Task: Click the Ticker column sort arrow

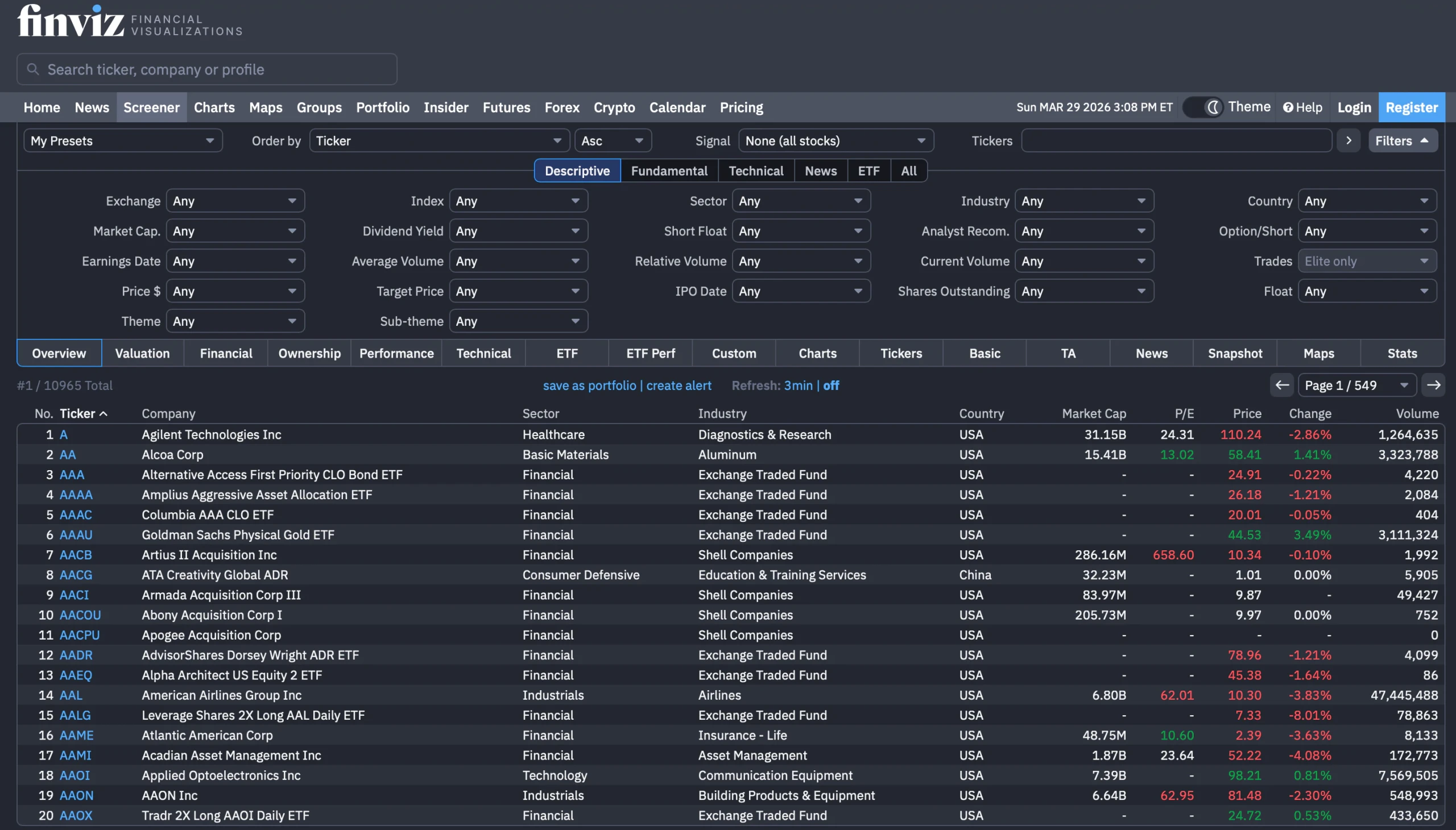Action: [103, 414]
